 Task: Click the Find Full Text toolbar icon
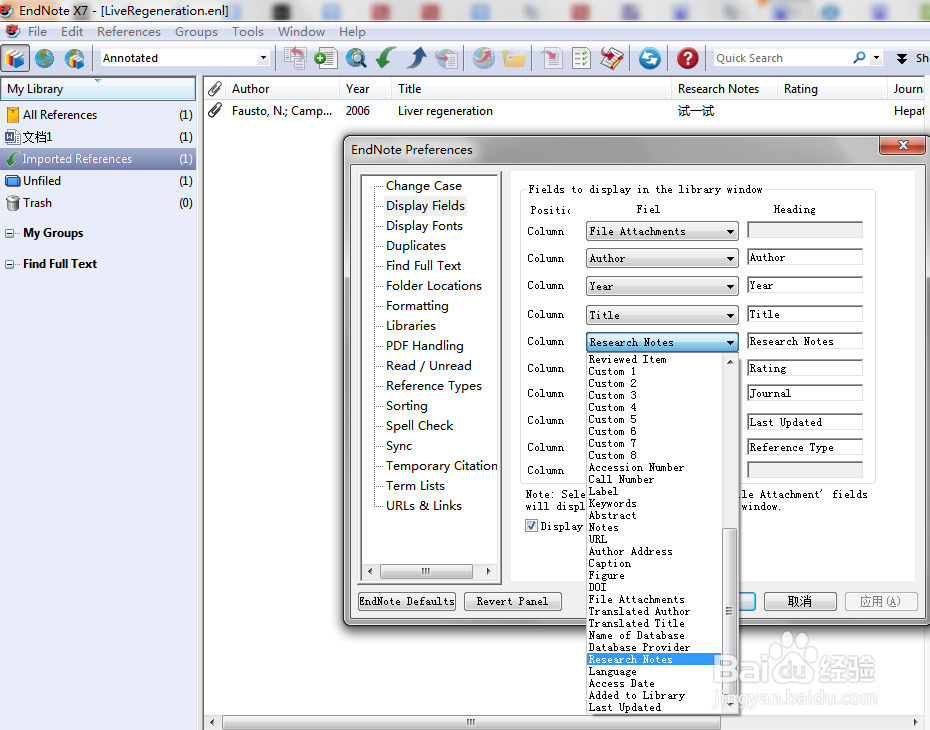coord(447,58)
